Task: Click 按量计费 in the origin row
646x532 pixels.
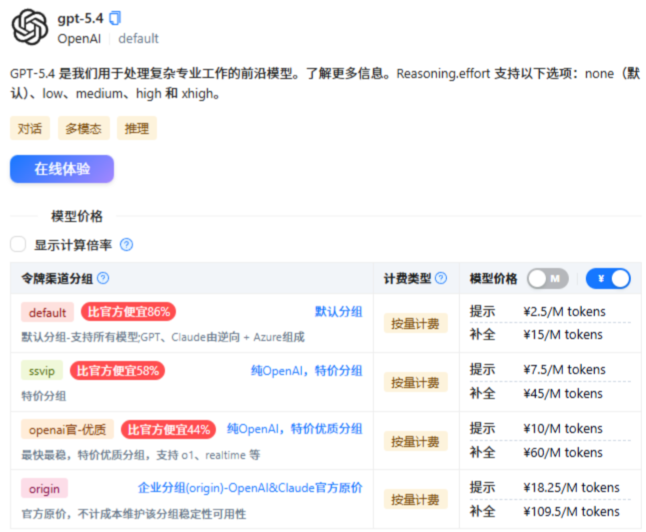Action: [x=415, y=499]
